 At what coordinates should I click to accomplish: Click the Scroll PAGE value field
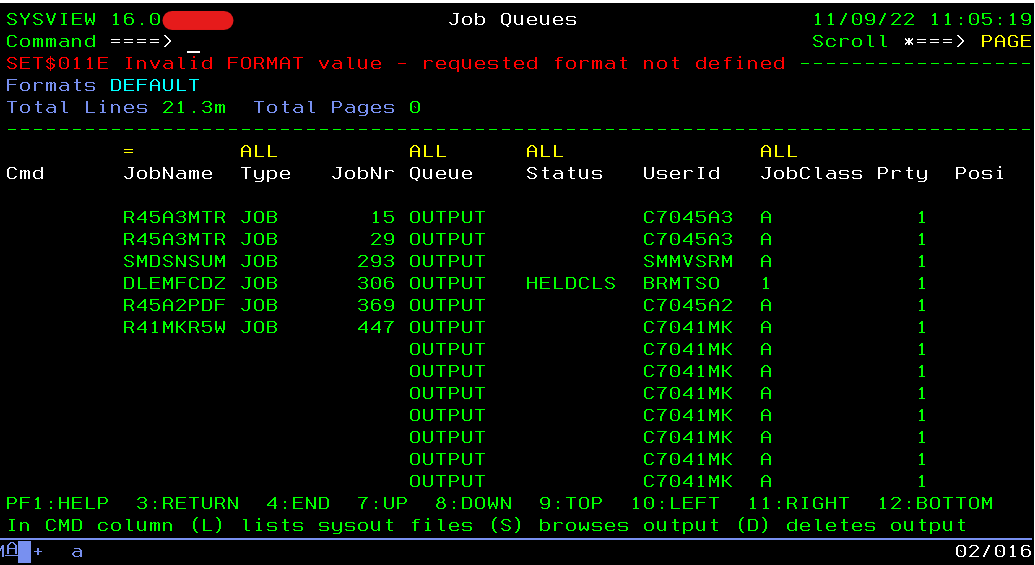coord(1004,42)
